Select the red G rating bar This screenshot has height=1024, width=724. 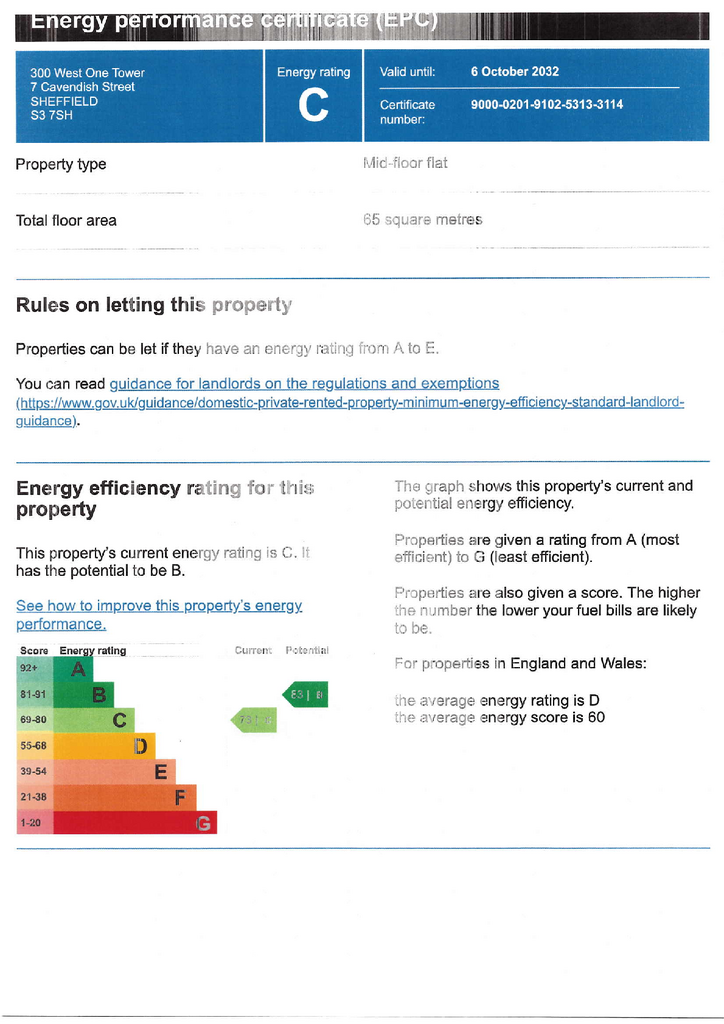point(135,822)
